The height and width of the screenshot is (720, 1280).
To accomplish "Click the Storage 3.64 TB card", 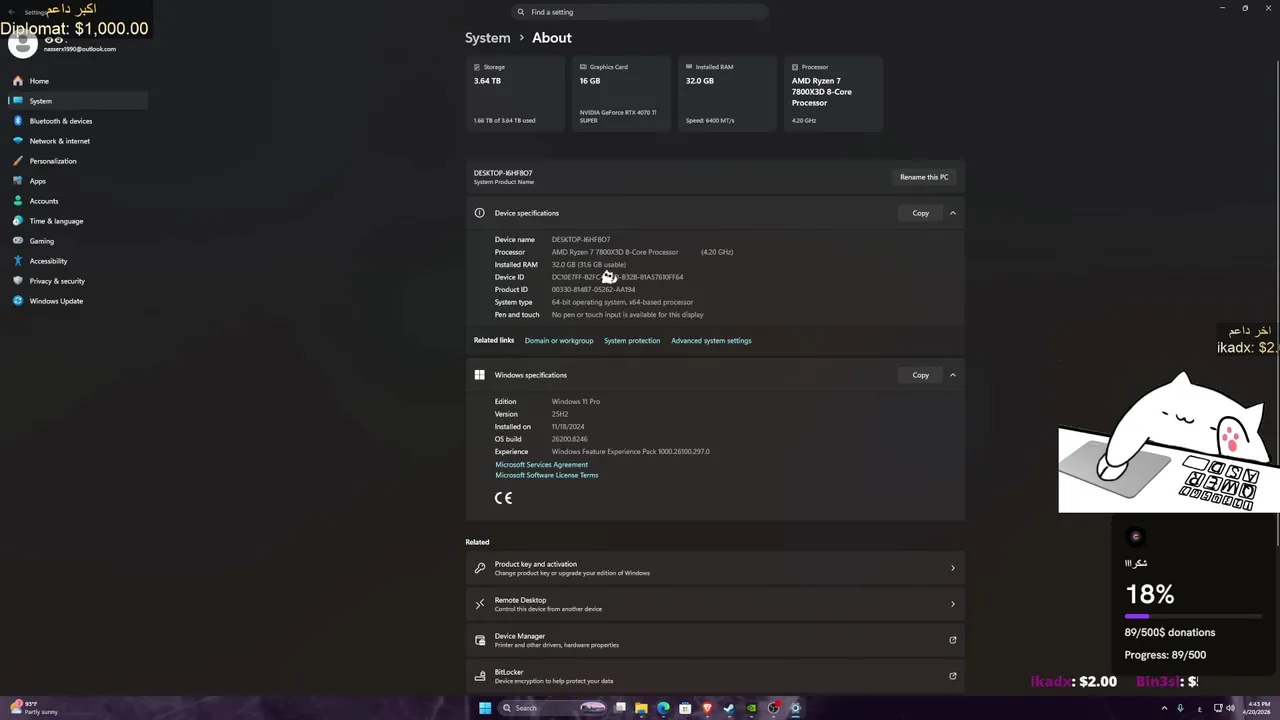I will tap(516, 94).
